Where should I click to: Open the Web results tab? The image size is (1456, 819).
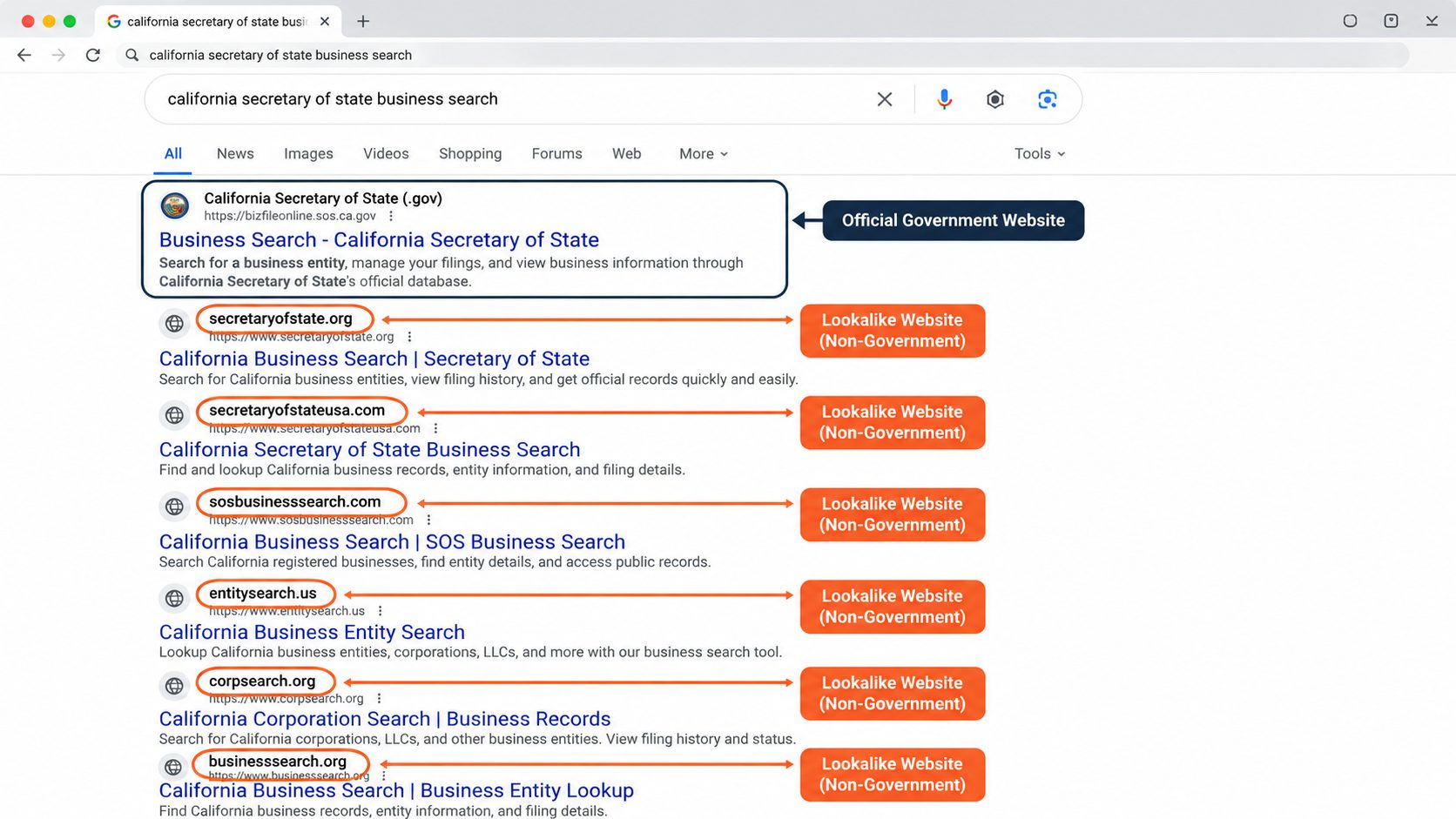point(626,154)
